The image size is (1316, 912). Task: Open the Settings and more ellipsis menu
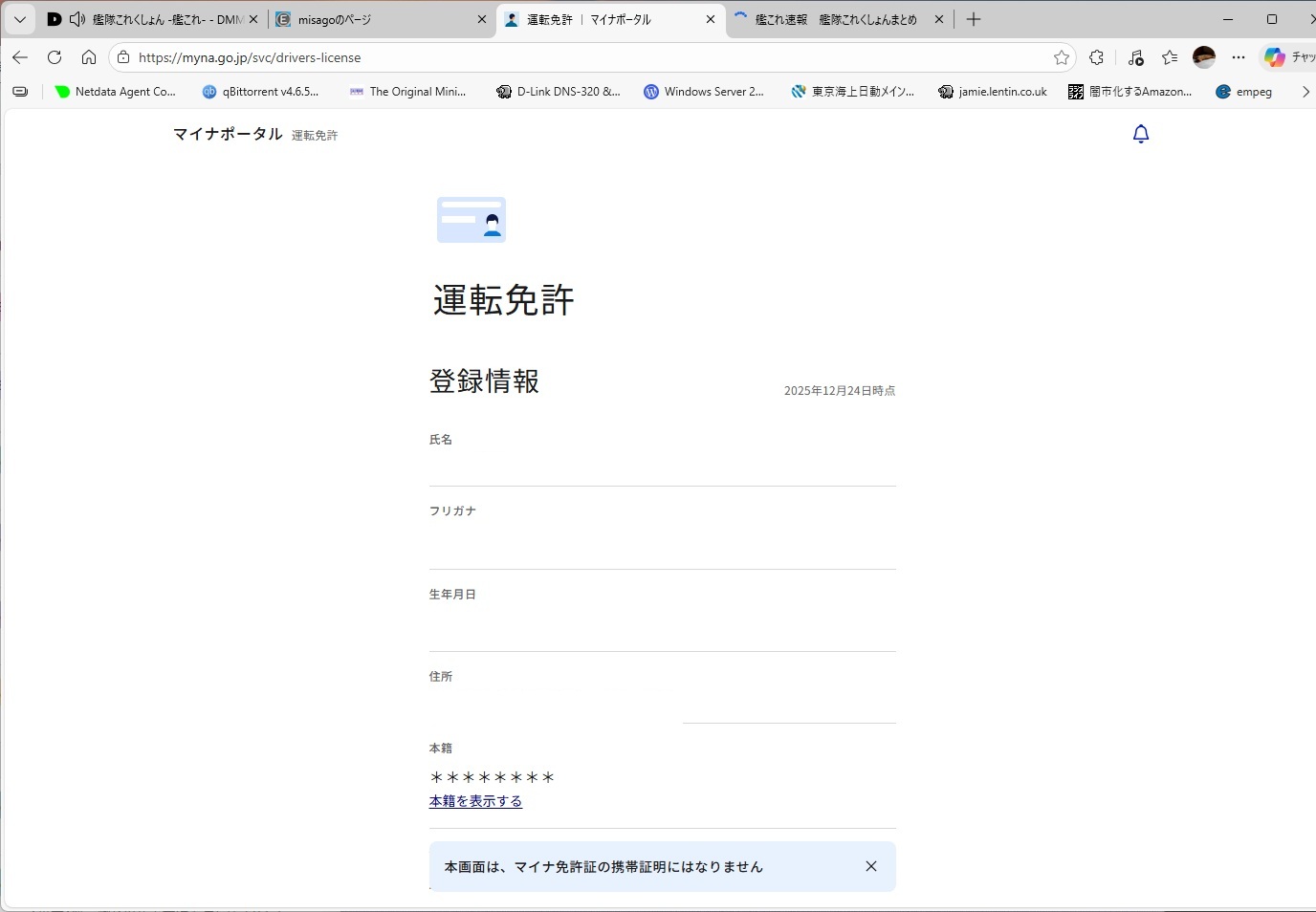1239,57
